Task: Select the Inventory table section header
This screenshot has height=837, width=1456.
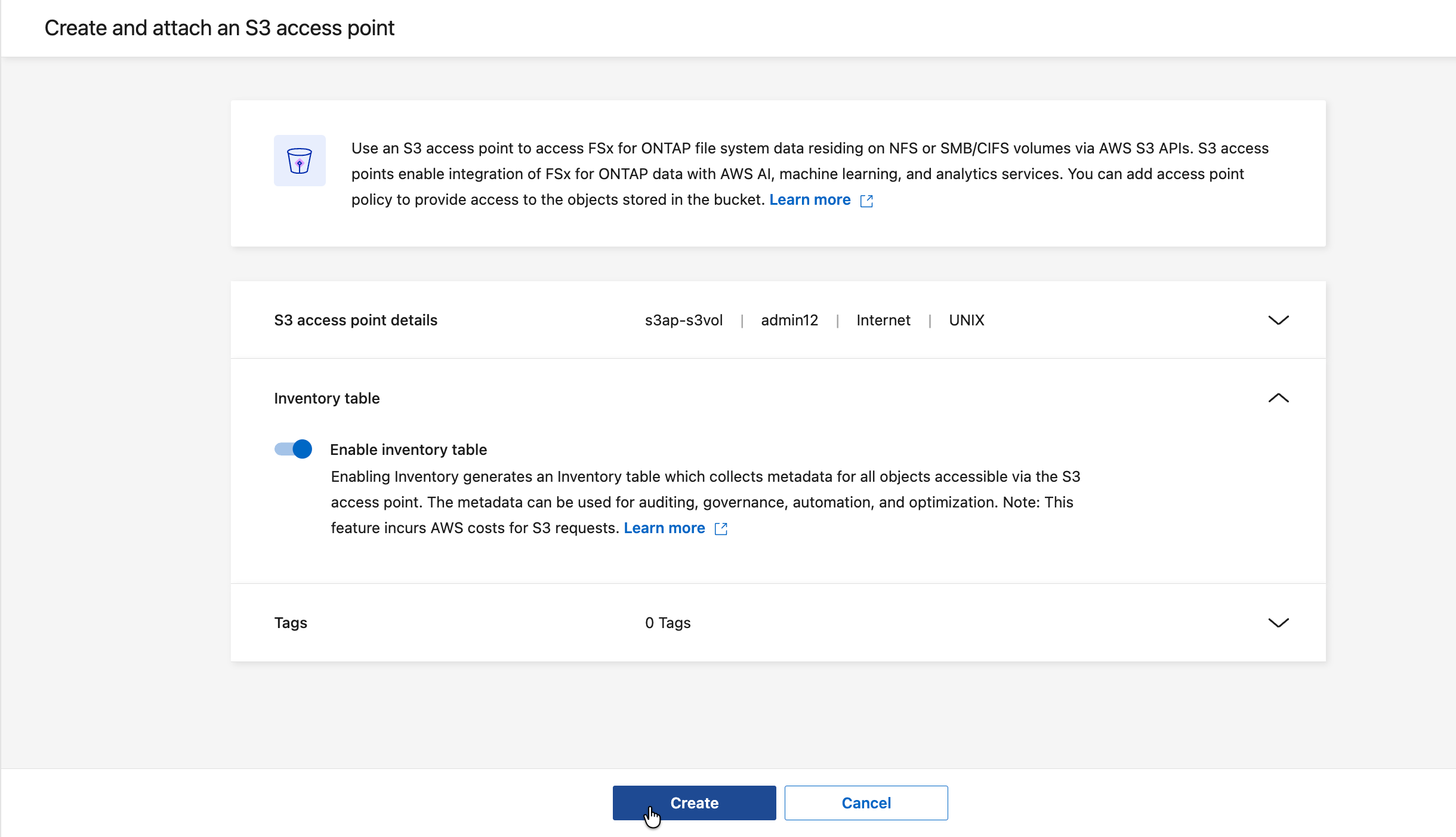Action: click(x=327, y=398)
